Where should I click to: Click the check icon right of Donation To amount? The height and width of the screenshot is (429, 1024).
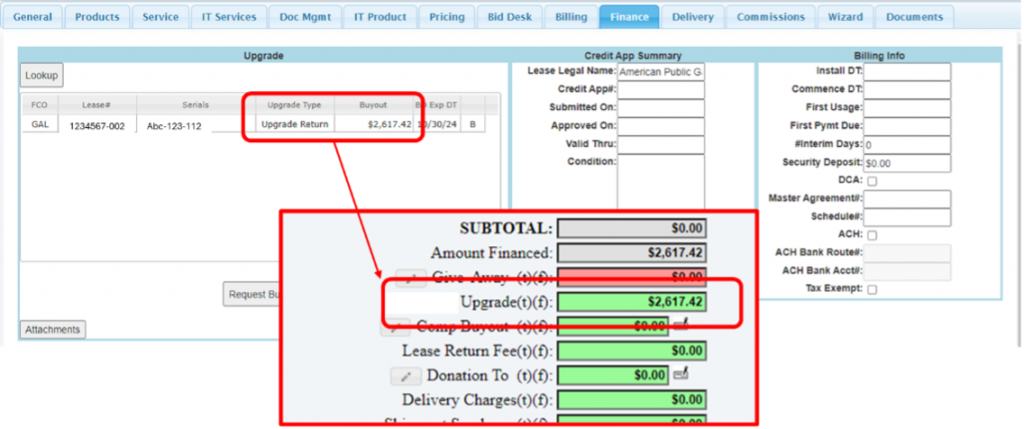(x=681, y=375)
